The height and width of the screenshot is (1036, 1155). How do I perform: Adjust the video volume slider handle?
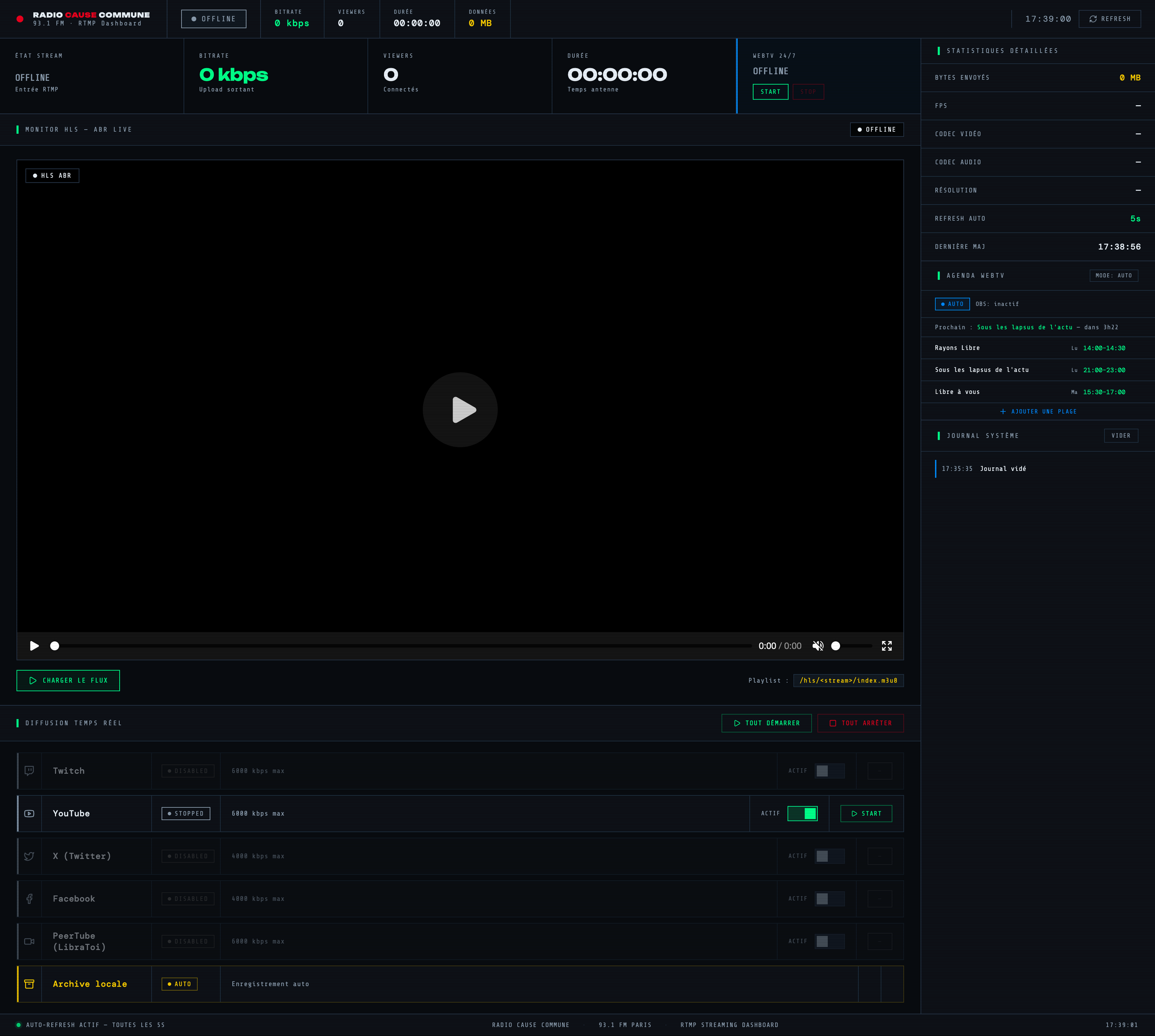835,646
